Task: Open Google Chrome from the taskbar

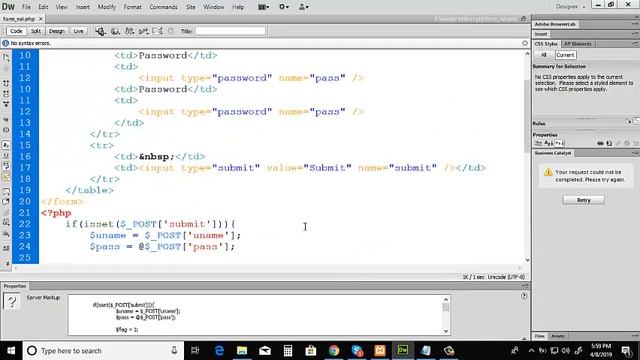Action: pos(334,351)
